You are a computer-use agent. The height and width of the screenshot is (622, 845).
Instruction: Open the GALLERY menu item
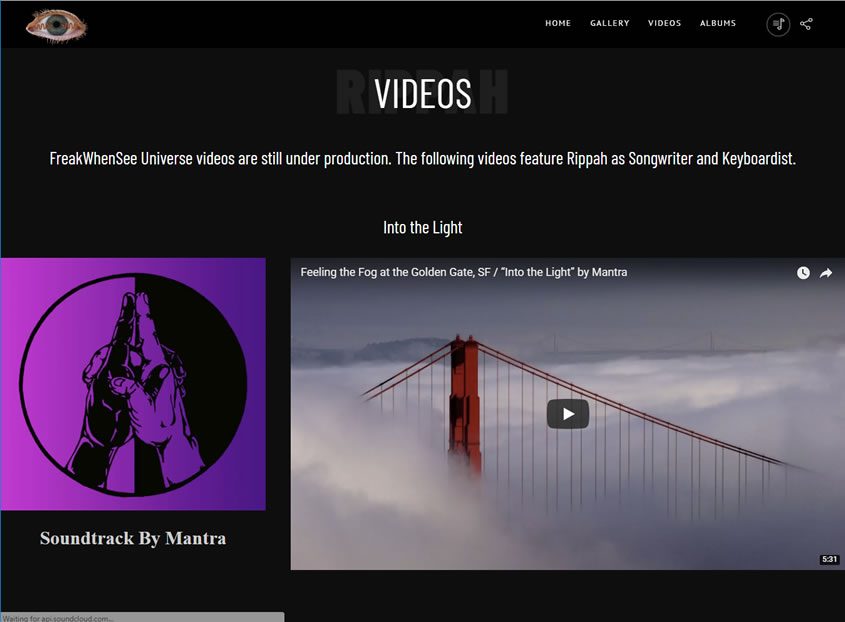tap(609, 24)
